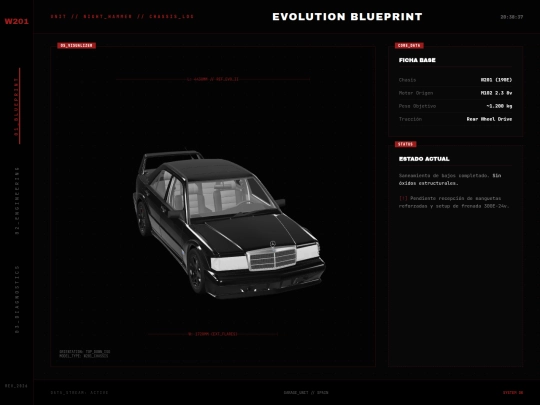Click the ESTADO ACTUAL heading
This screenshot has height=405, width=540.
click(x=424, y=159)
